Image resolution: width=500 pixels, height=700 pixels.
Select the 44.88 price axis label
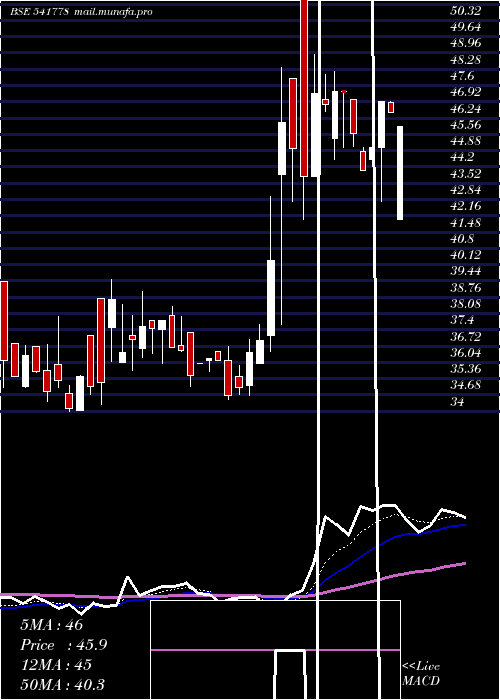click(x=466, y=141)
